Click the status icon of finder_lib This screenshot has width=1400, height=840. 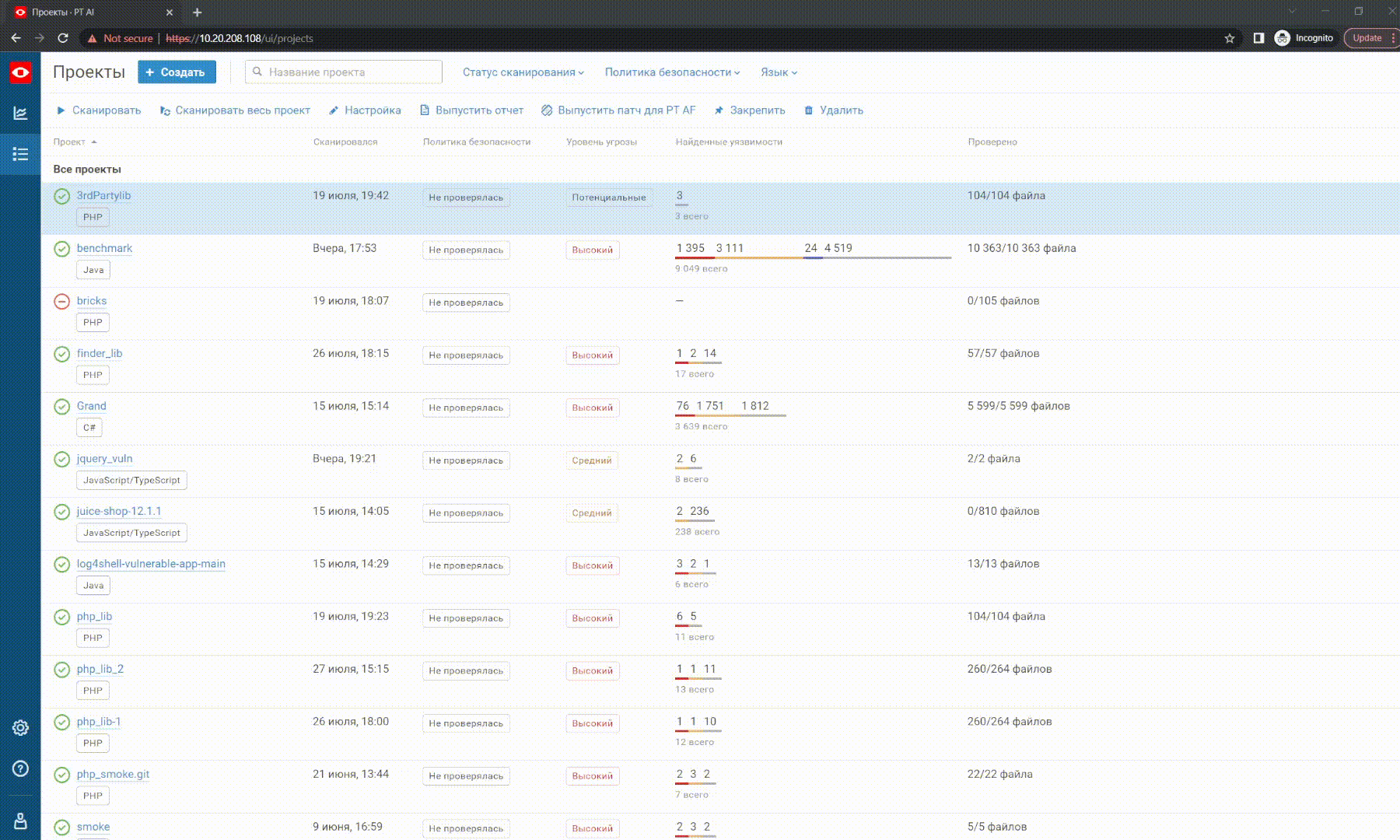tap(62, 354)
